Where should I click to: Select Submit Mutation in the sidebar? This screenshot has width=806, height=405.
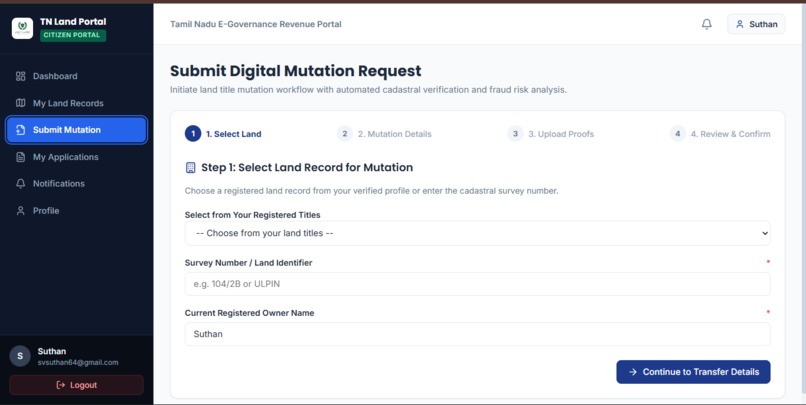[x=77, y=130]
